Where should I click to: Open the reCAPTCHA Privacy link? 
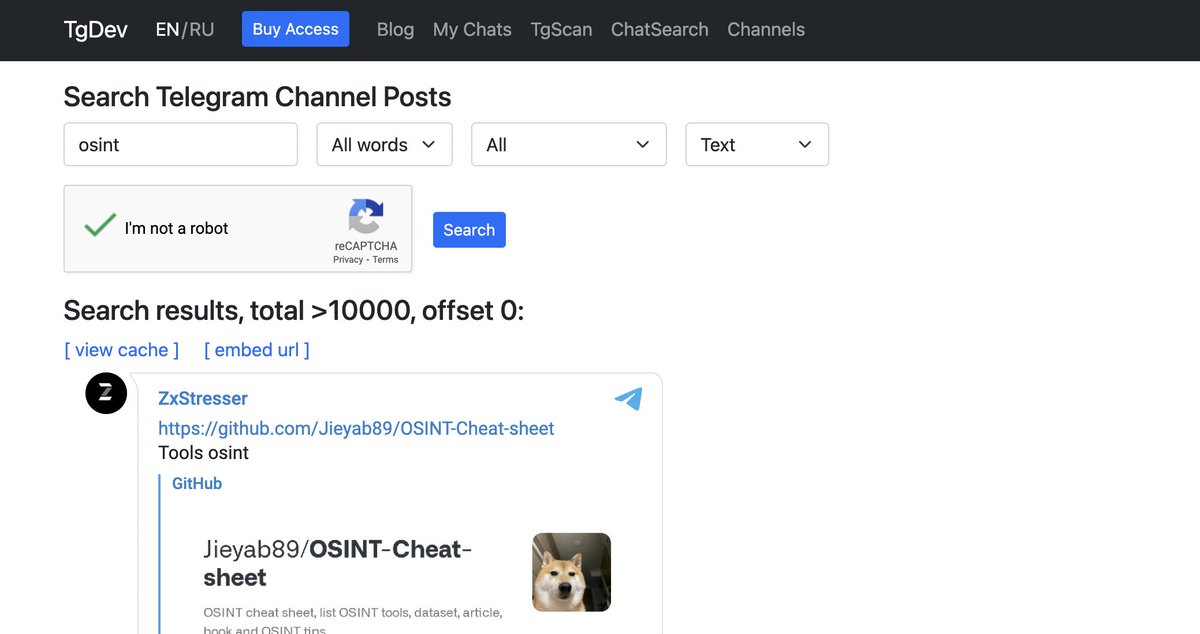pos(348,260)
